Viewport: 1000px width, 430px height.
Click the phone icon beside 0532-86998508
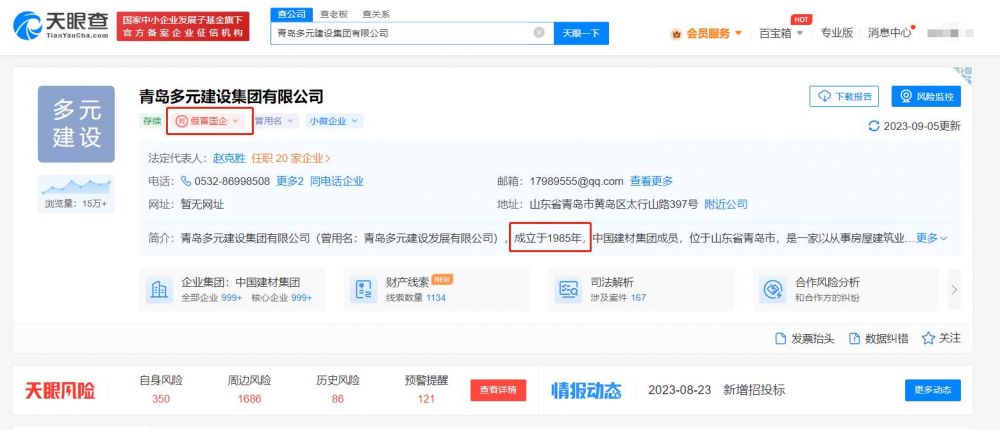pyautogui.click(x=186, y=181)
